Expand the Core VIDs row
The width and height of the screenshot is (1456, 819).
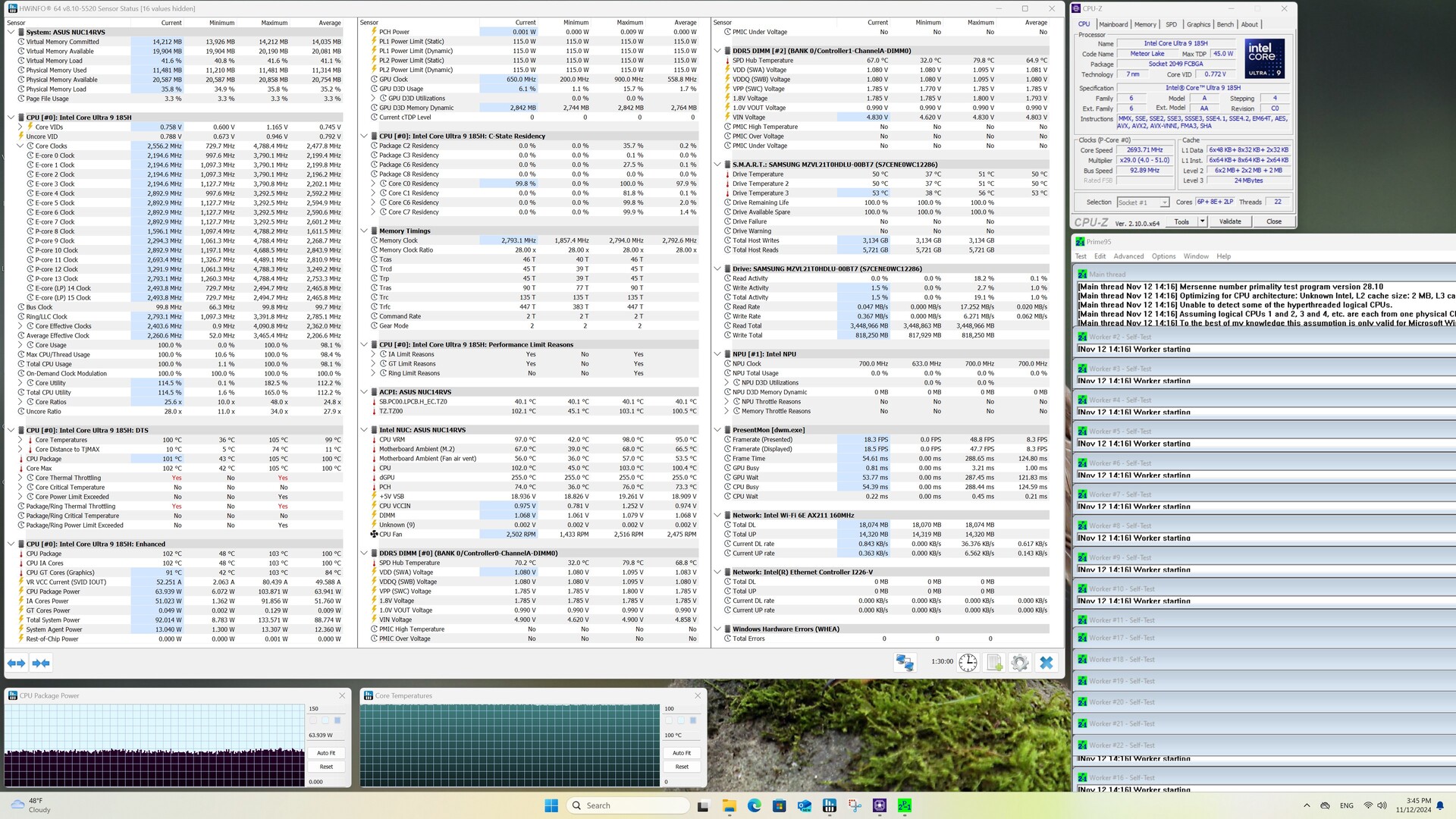(x=20, y=127)
